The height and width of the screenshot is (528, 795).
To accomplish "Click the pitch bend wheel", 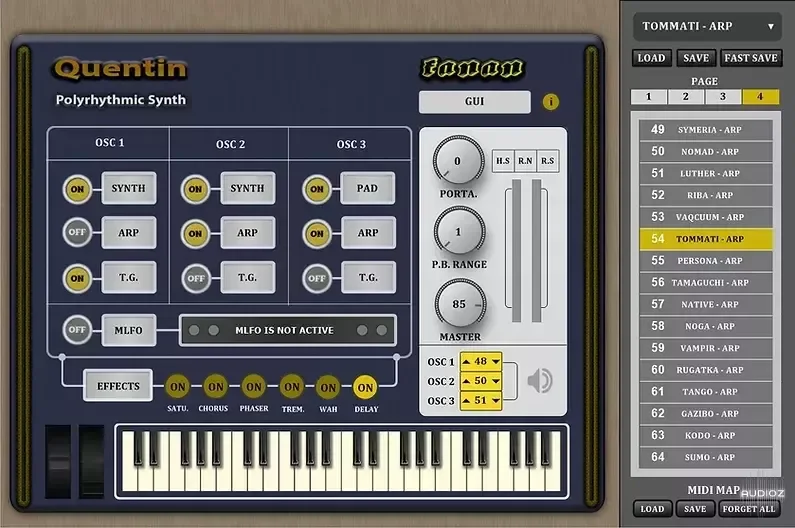I will point(58,462).
